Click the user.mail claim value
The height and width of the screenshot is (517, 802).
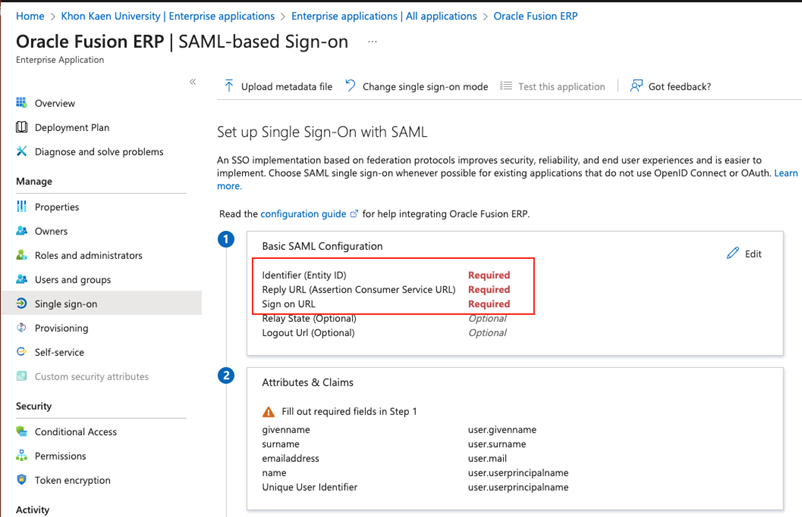click(487, 458)
